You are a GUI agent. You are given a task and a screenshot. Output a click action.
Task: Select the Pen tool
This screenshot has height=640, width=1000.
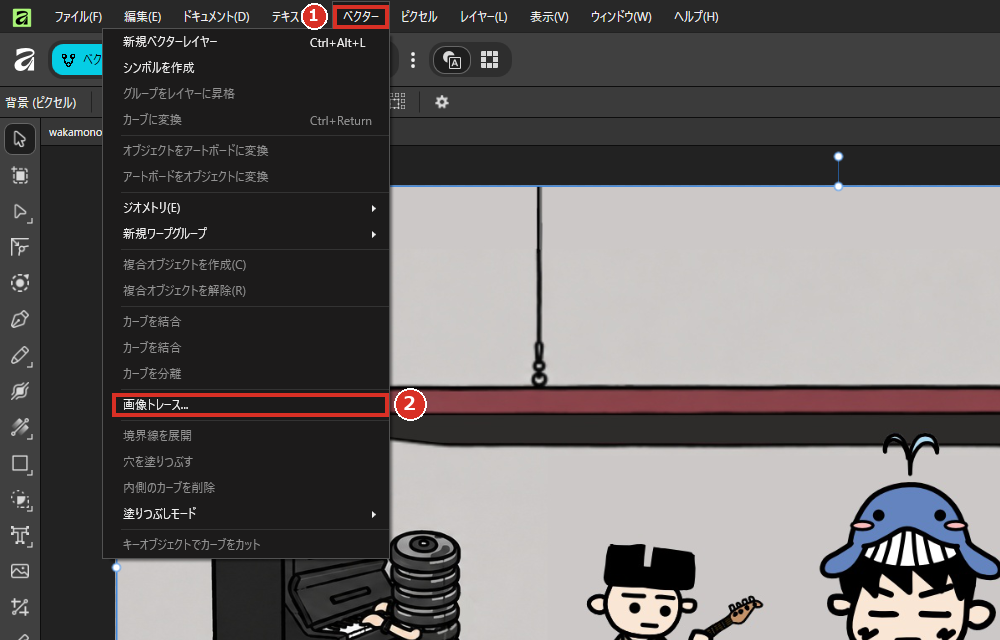[x=20, y=319]
